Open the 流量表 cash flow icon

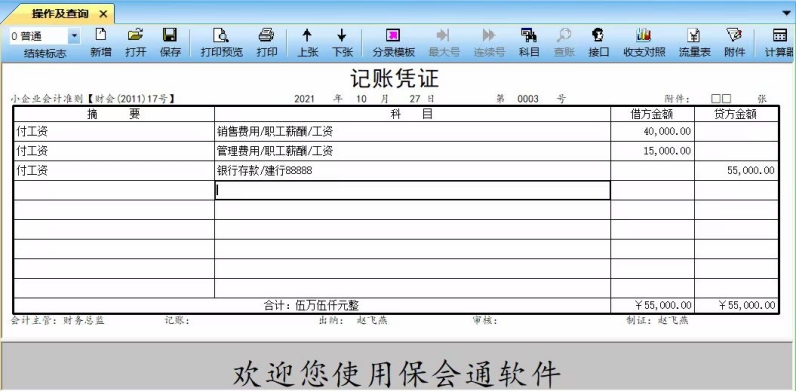694,42
